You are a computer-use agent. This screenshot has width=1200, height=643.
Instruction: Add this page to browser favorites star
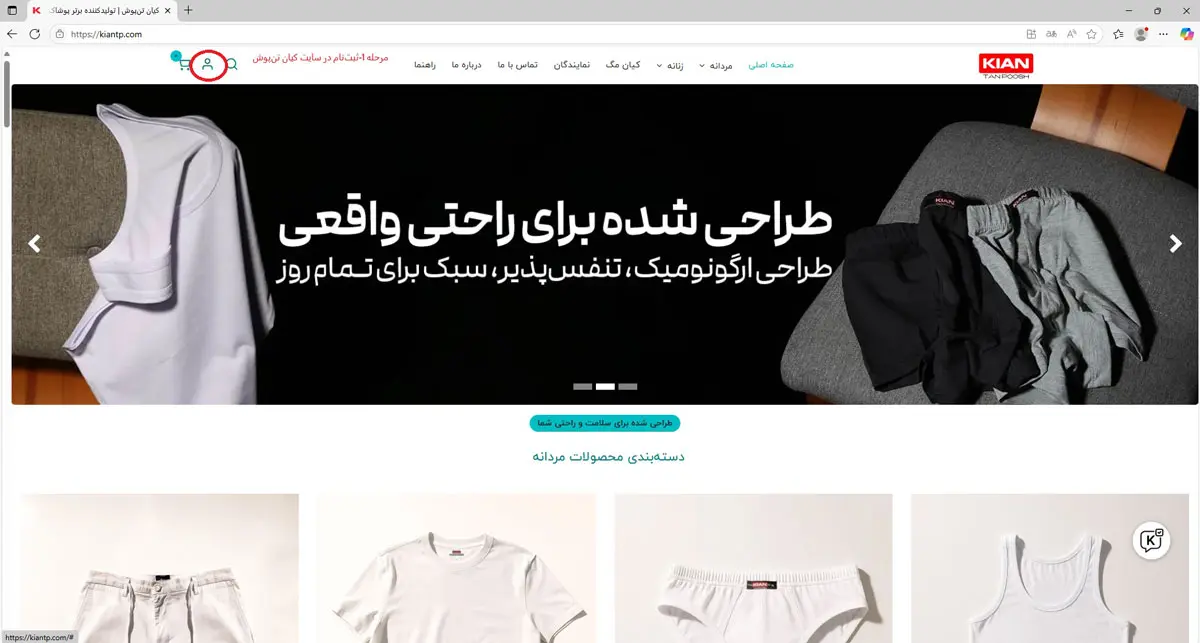point(1092,34)
